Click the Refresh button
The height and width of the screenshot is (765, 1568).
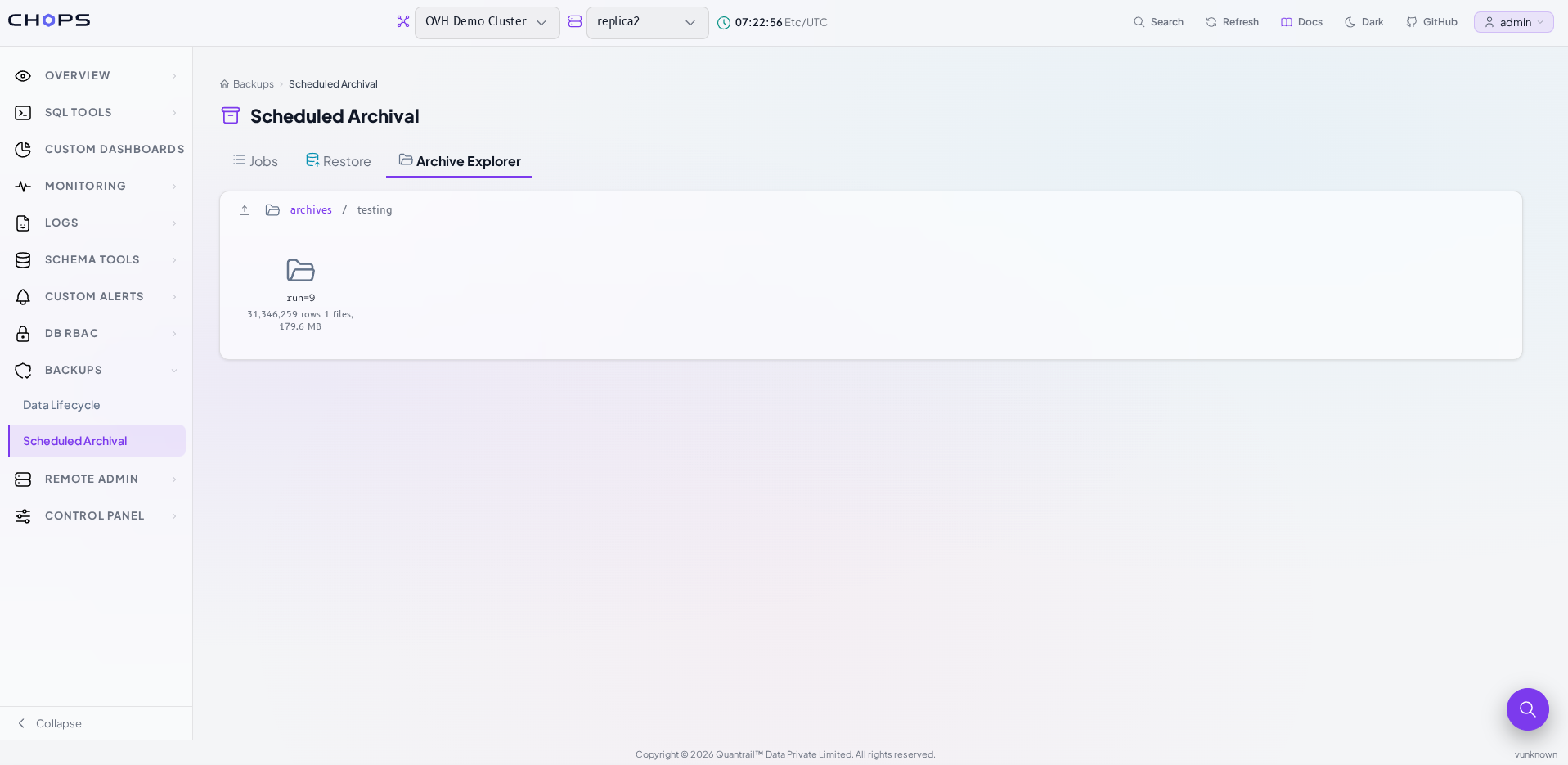coord(1232,22)
